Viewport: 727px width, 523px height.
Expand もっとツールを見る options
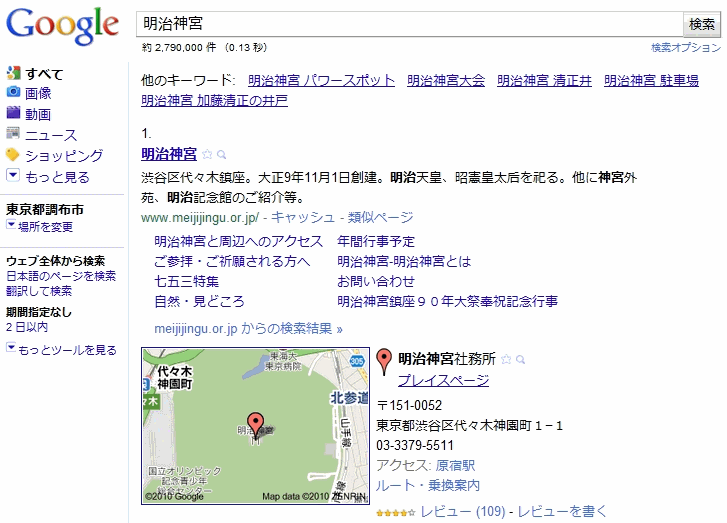point(11,347)
